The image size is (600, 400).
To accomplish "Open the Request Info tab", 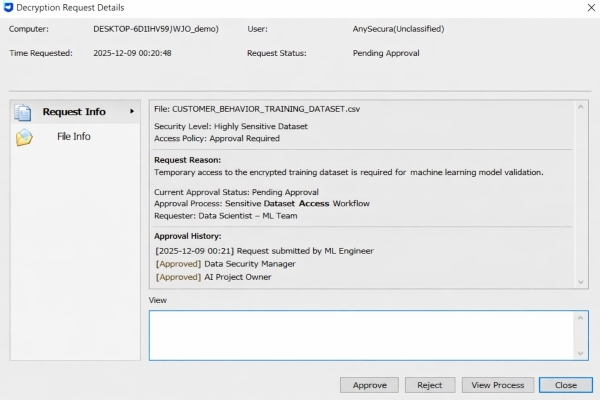I will point(75,112).
